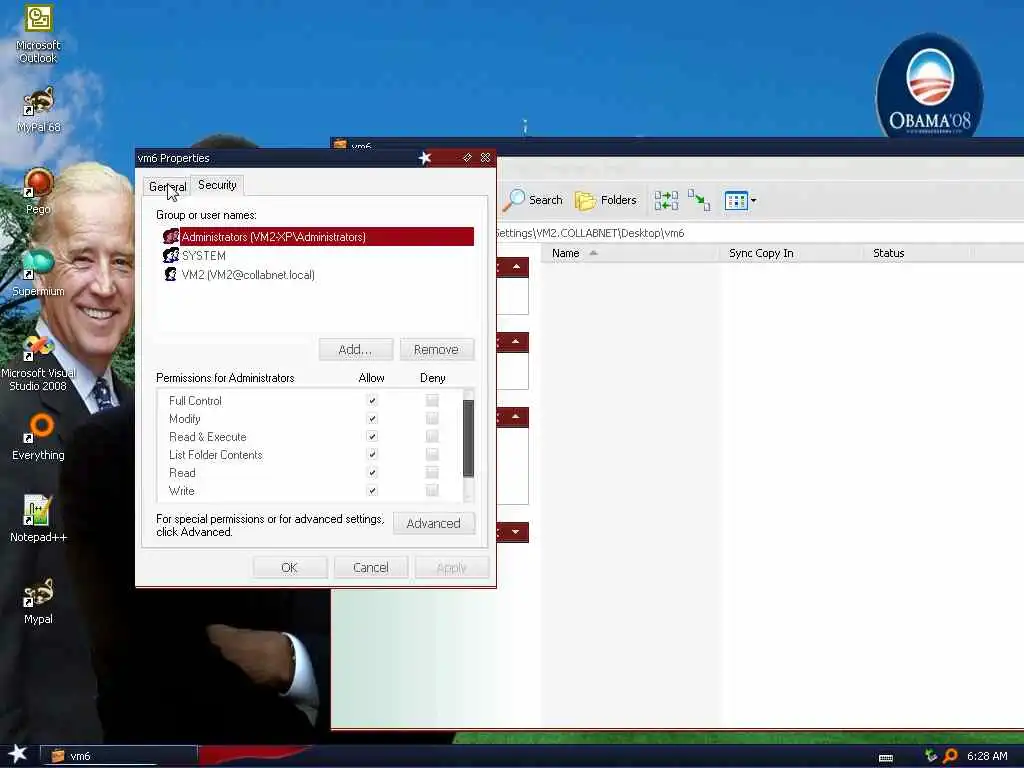Image resolution: width=1024 pixels, height=768 pixels.
Task: Click OK in vm6 Properties
Action: click(x=289, y=568)
